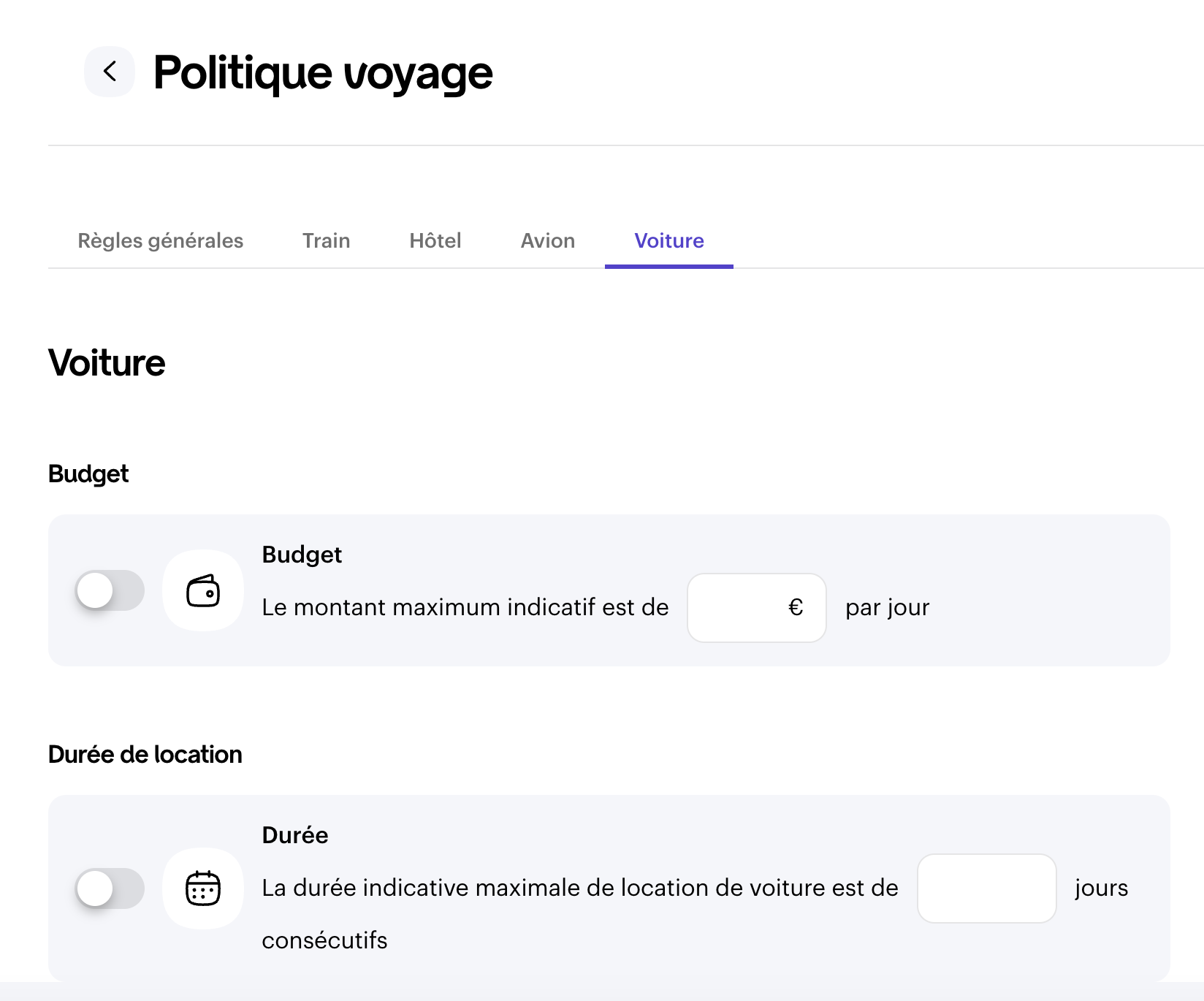Screen dimensions: 1204x1001
Task: Go back using the left chevron button
Action: coord(110,72)
